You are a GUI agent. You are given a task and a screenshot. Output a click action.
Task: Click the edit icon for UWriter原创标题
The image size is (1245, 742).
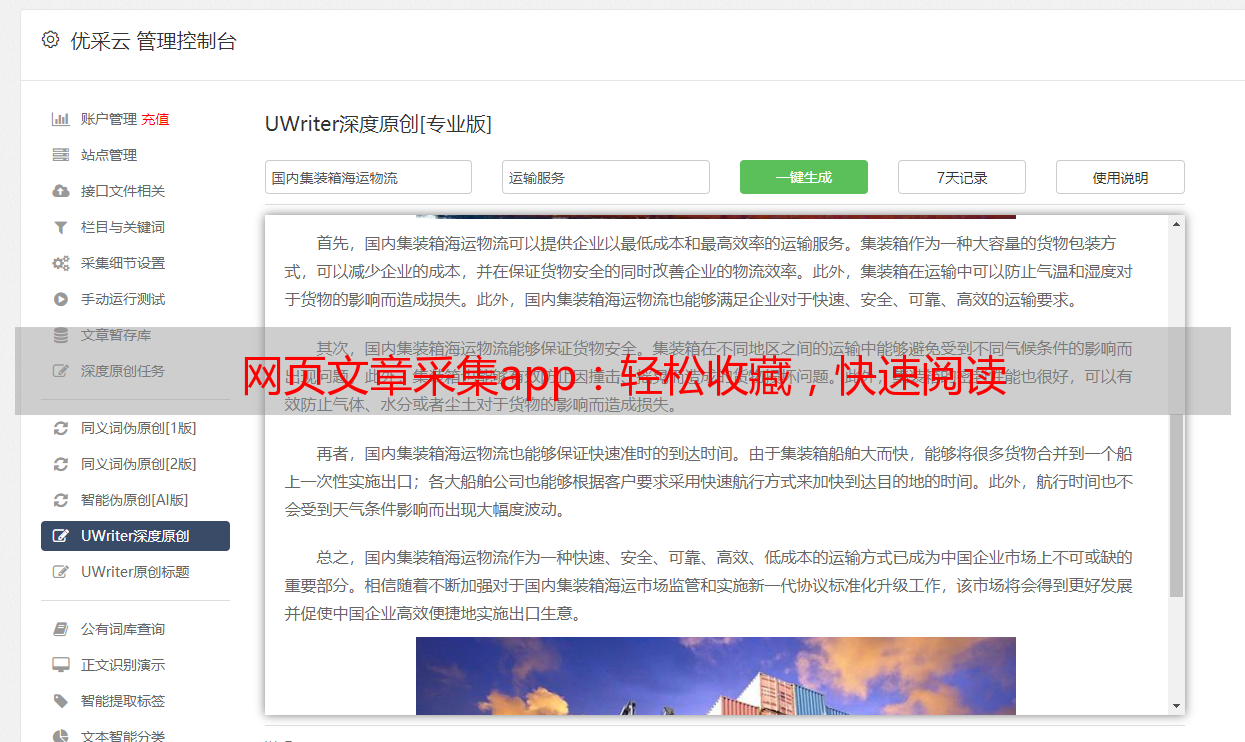click(60, 572)
